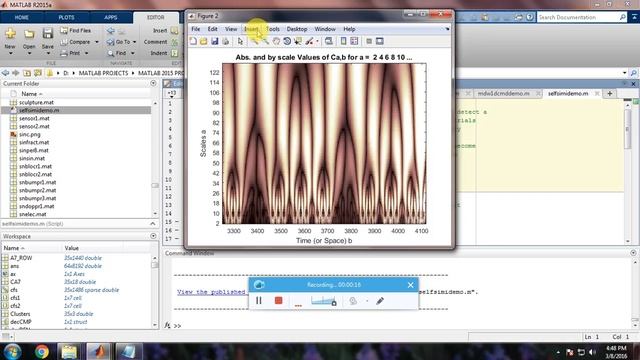
Task: Switch to the APPS ribbon tab
Action: (x=111, y=18)
